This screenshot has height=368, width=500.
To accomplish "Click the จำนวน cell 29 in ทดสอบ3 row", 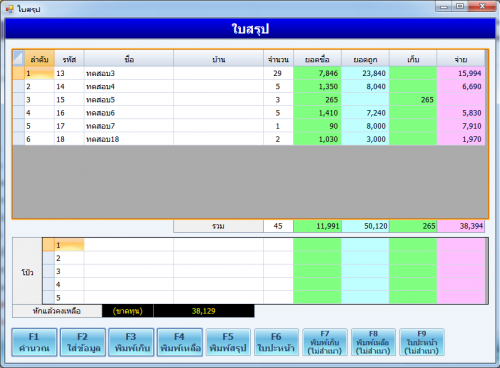I will 278,73.
